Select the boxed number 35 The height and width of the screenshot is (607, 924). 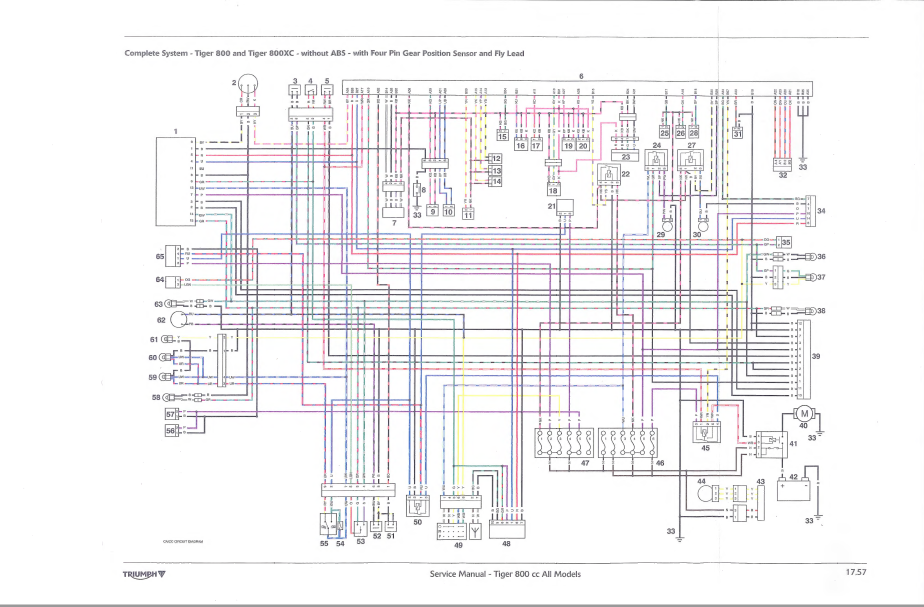pyautogui.click(x=786, y=242)
